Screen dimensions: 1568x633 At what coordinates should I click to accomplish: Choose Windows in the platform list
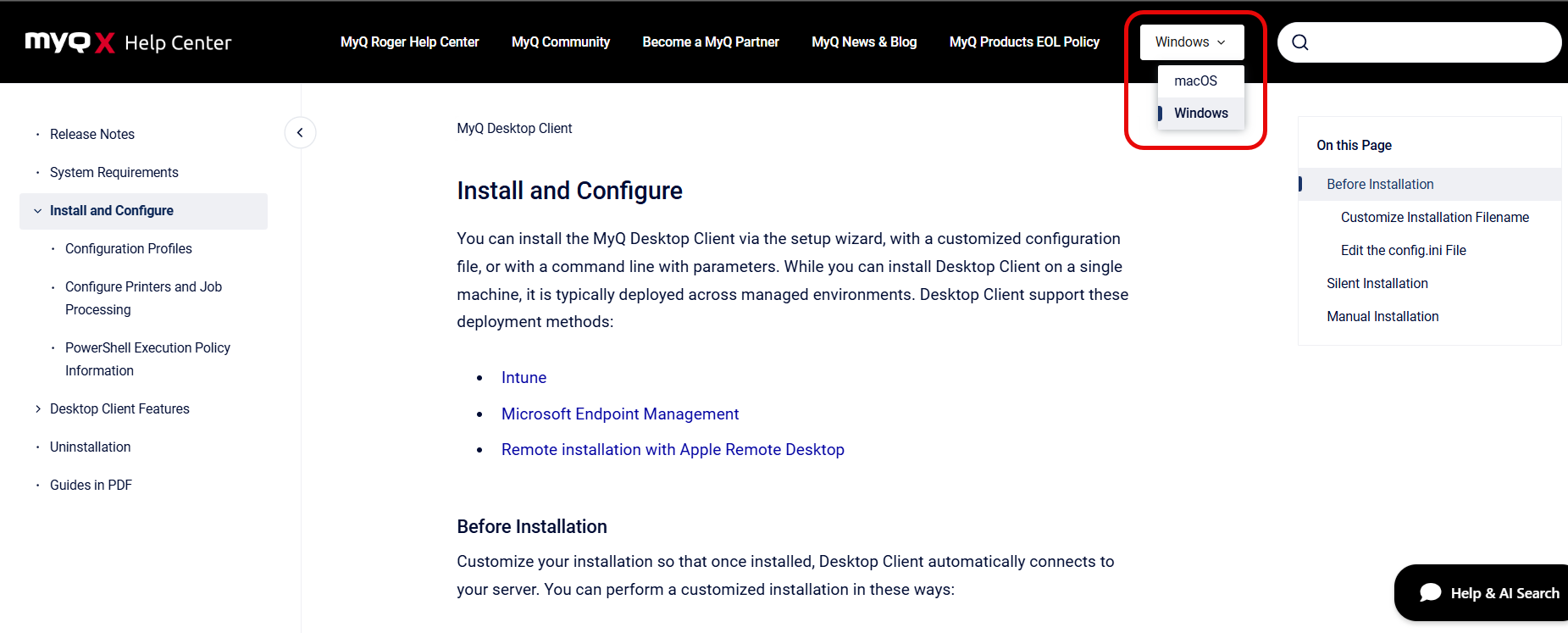pyautogui.click(x=1200, y=114)
